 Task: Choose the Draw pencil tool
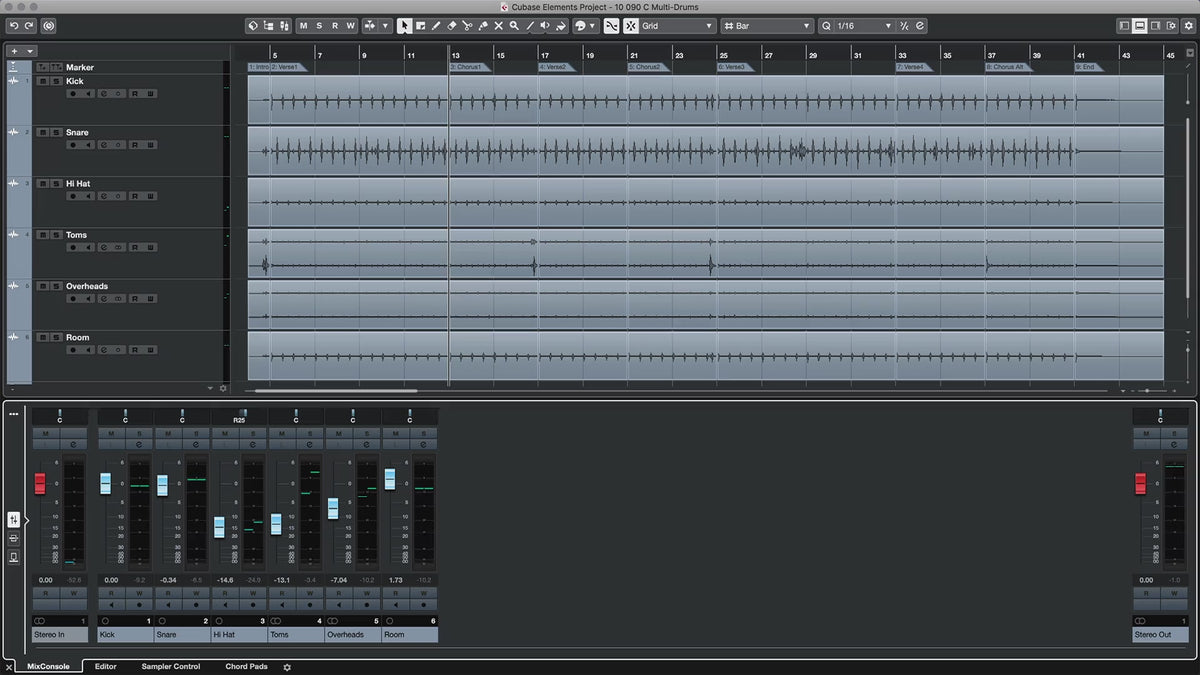[436, 26]
